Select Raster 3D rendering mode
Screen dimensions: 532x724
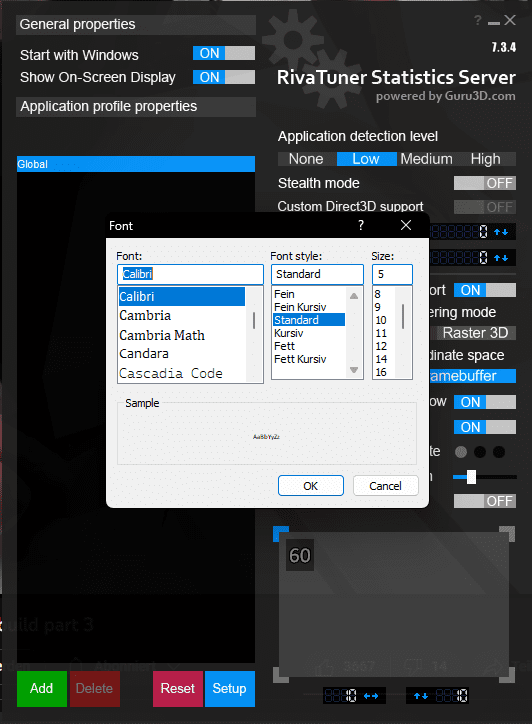tap(475, 333)
